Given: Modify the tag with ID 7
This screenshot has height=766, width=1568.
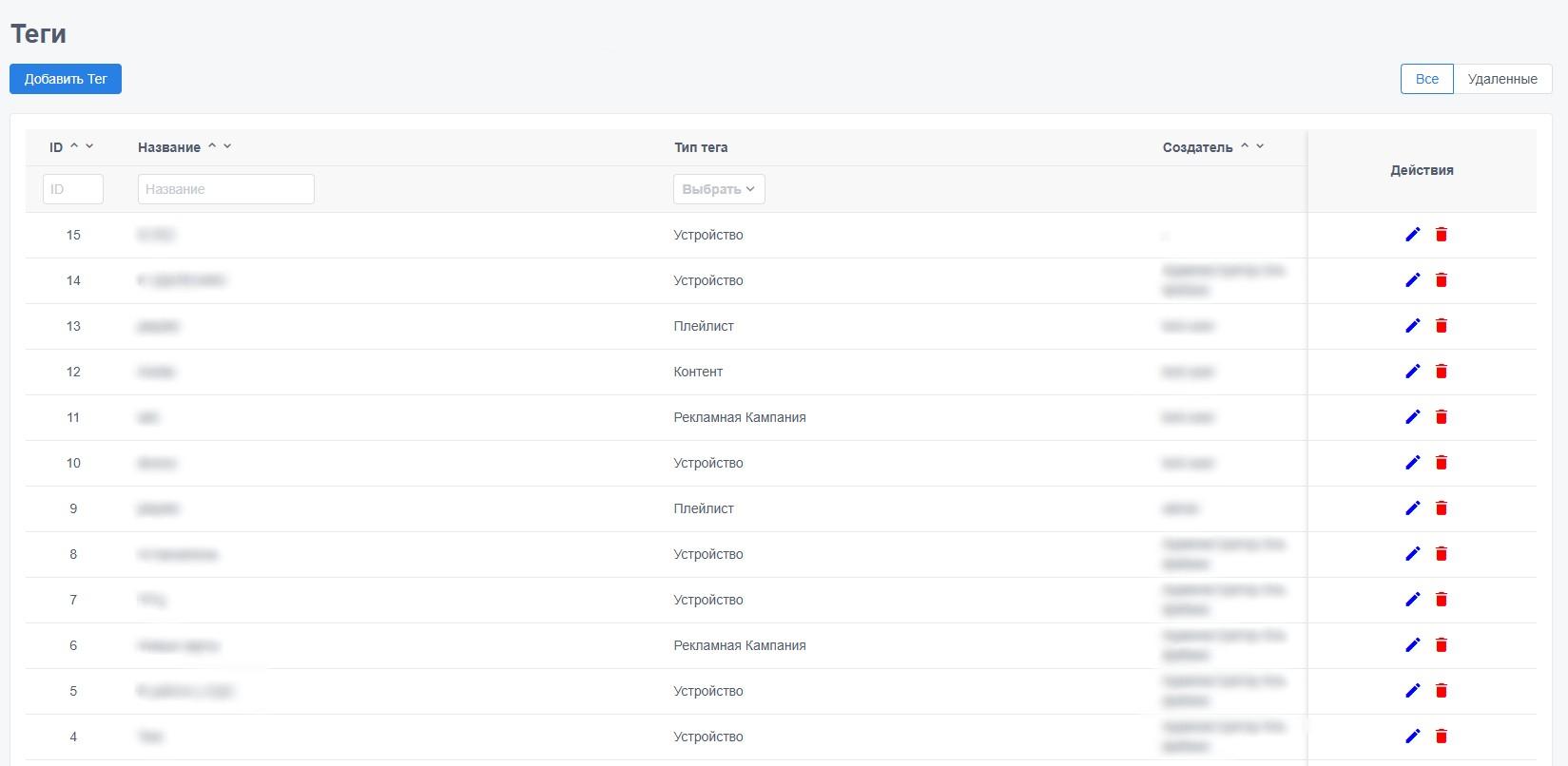Looking at the screenshot, I should [1413, 600].
